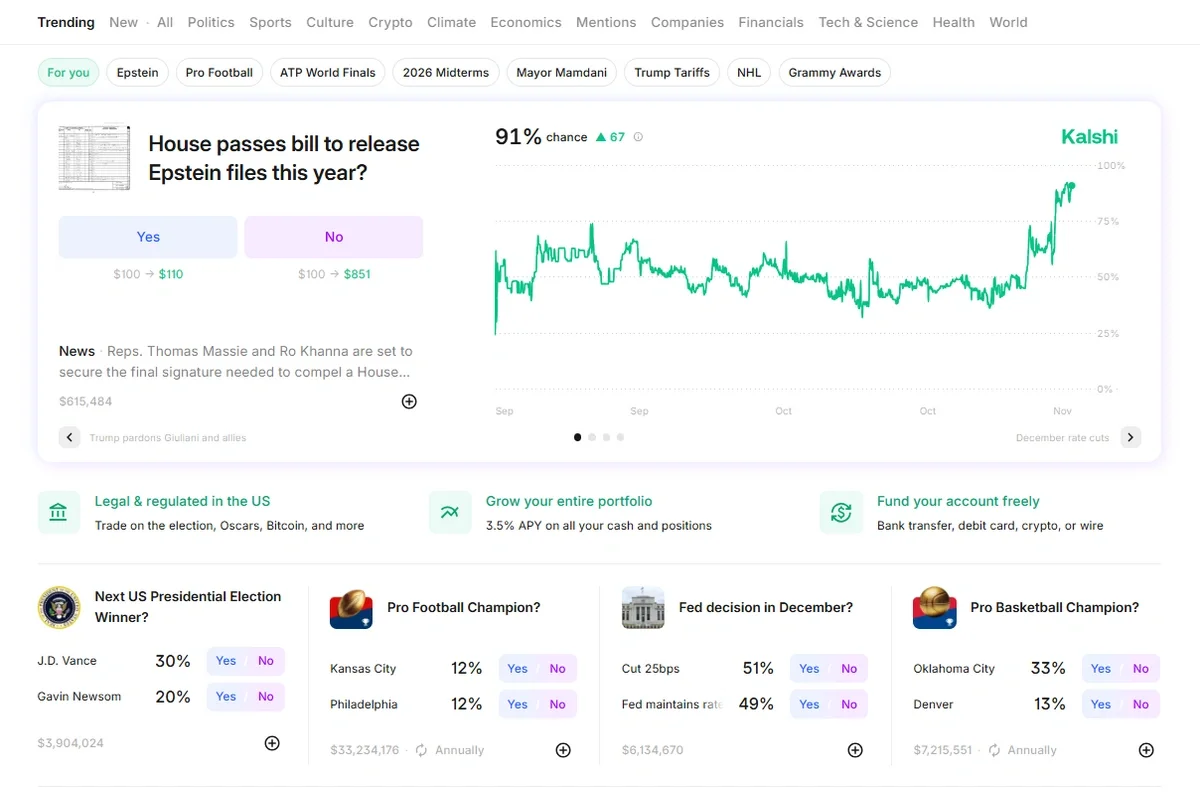Click the Presidential seal market icon

(x=59, y=607)
